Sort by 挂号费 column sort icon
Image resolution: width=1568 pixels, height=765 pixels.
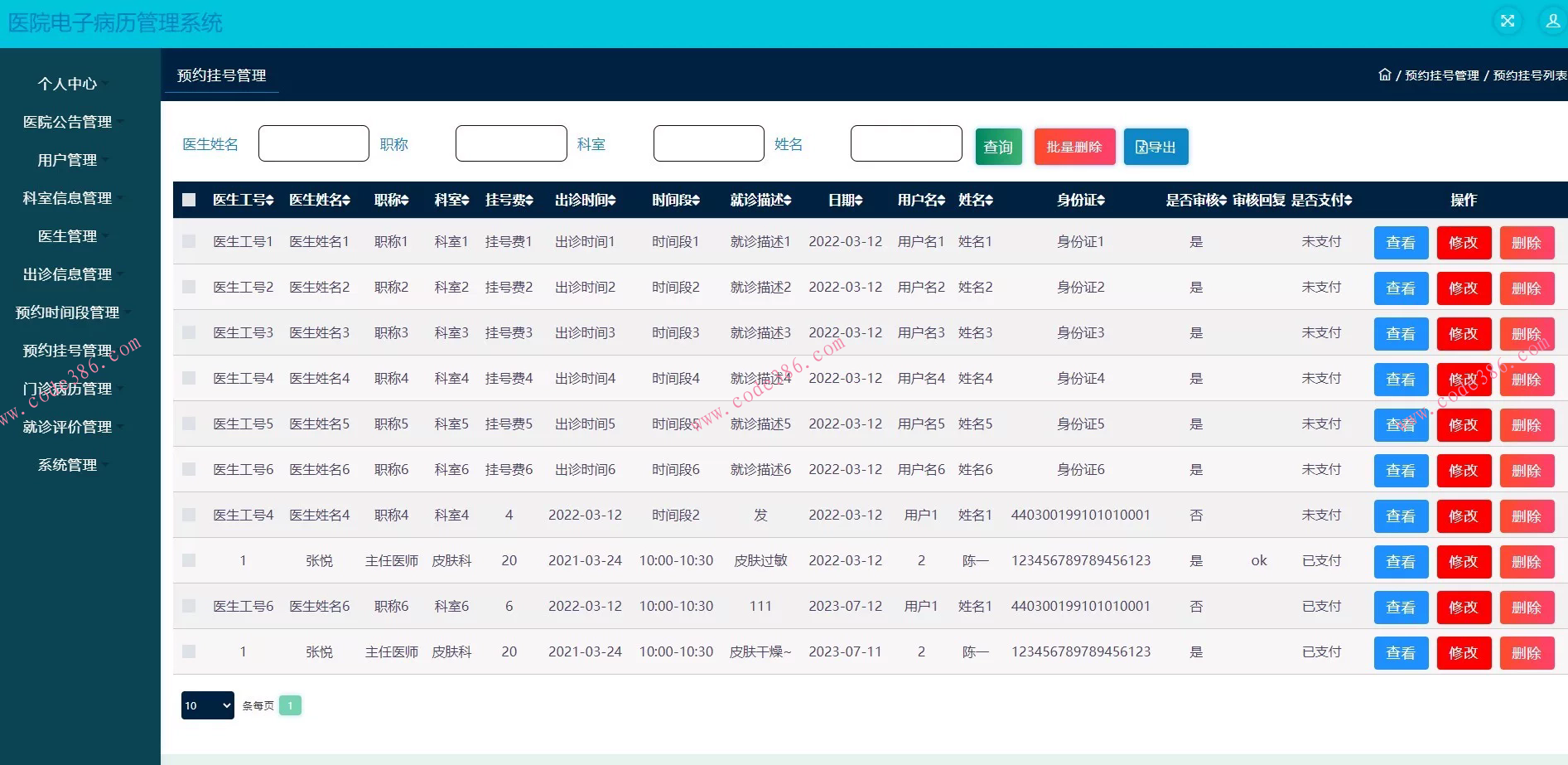529,201
